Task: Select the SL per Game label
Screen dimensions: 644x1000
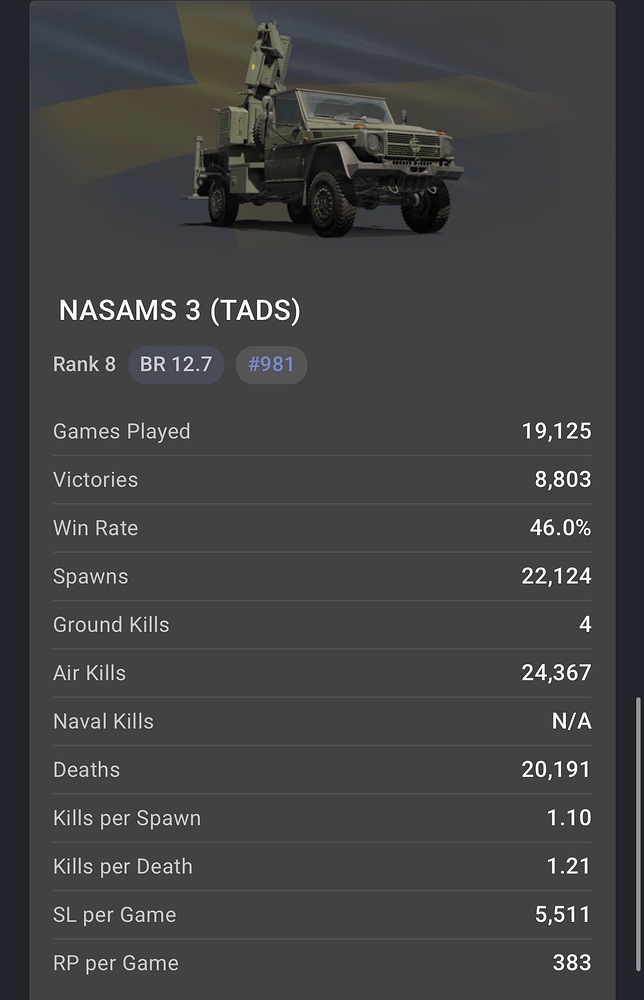Action: coord(114,915)
